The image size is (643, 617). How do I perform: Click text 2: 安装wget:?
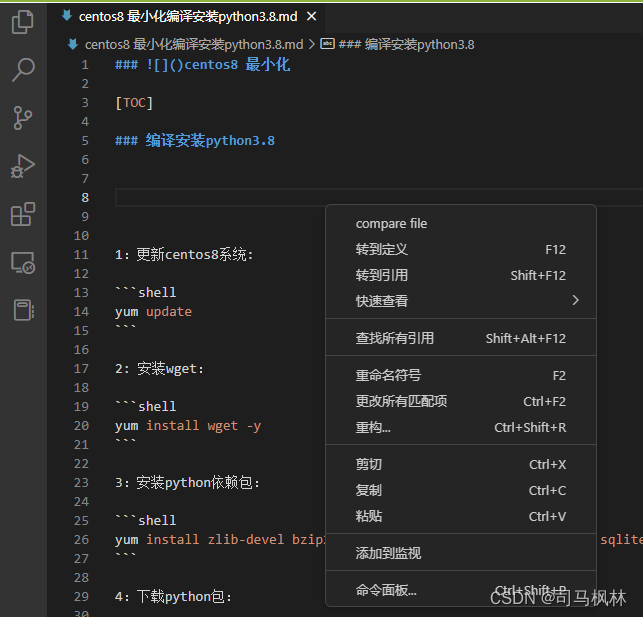[159, 369]
